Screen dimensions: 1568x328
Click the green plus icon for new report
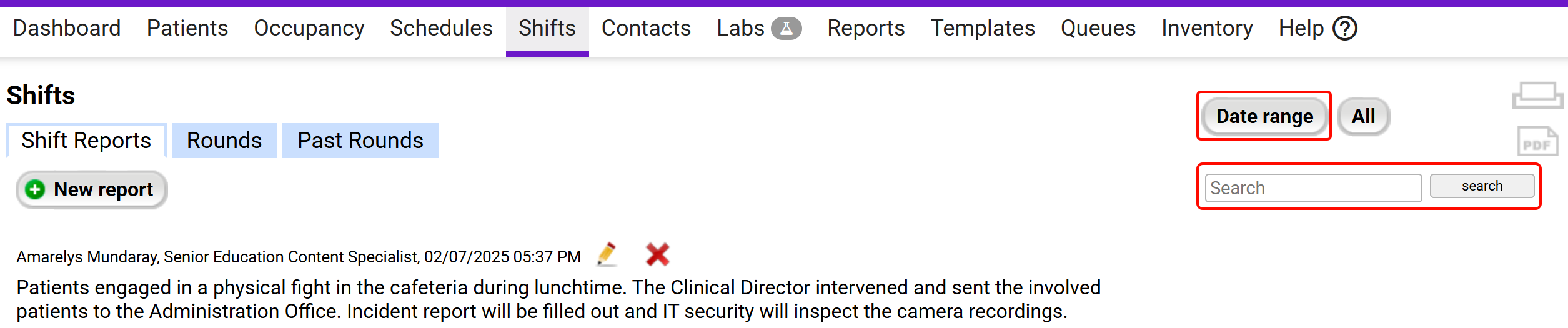[36, 189]
